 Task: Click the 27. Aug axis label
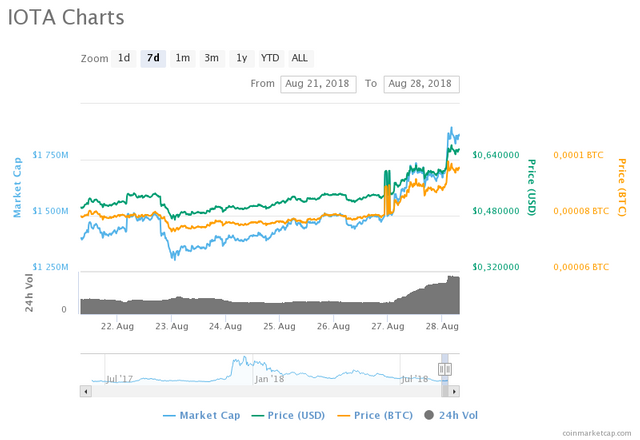(388, 327)
